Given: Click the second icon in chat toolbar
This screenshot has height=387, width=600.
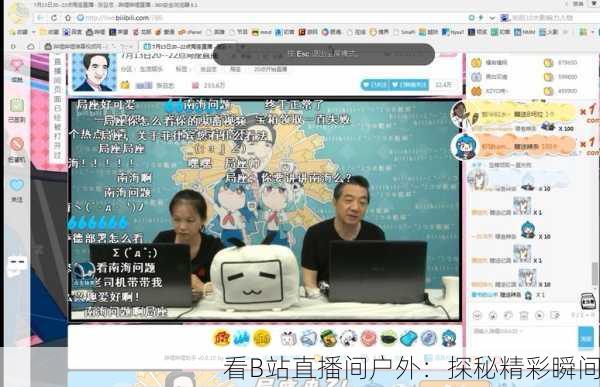Looking at the screenshot, I should coord(493,315).
